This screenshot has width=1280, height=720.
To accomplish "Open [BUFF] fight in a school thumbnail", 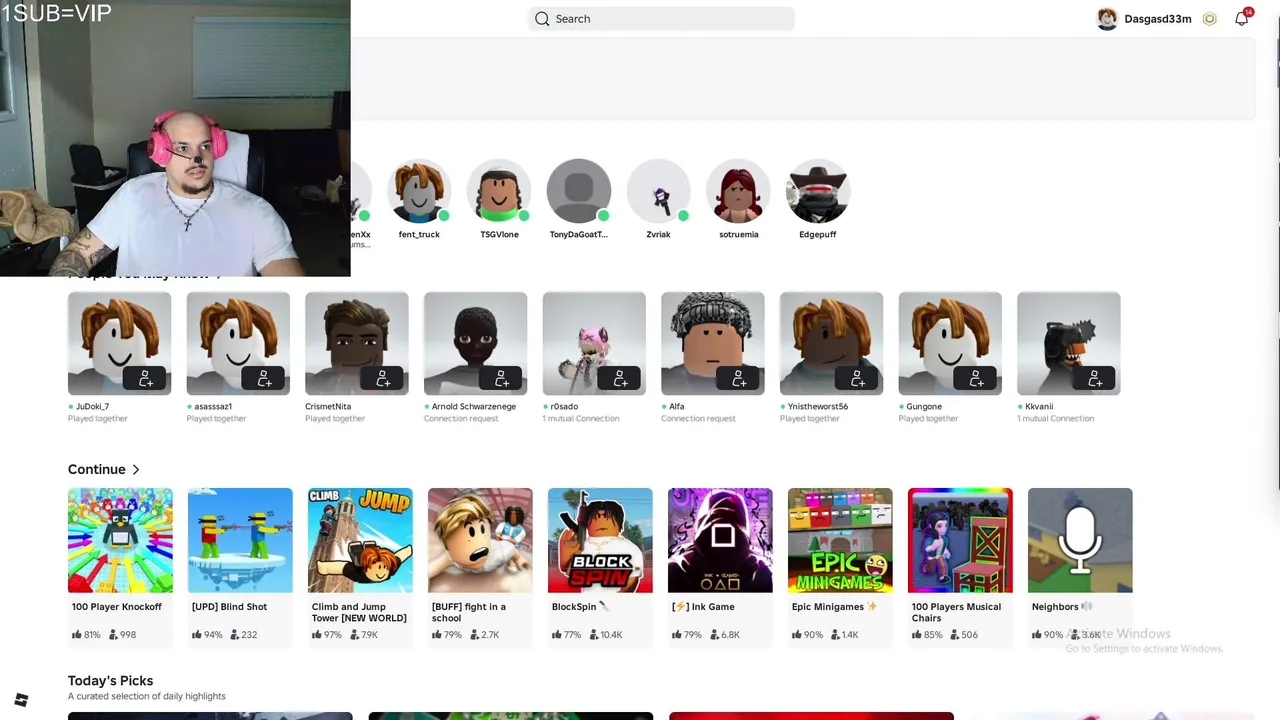I will [480, 540].
